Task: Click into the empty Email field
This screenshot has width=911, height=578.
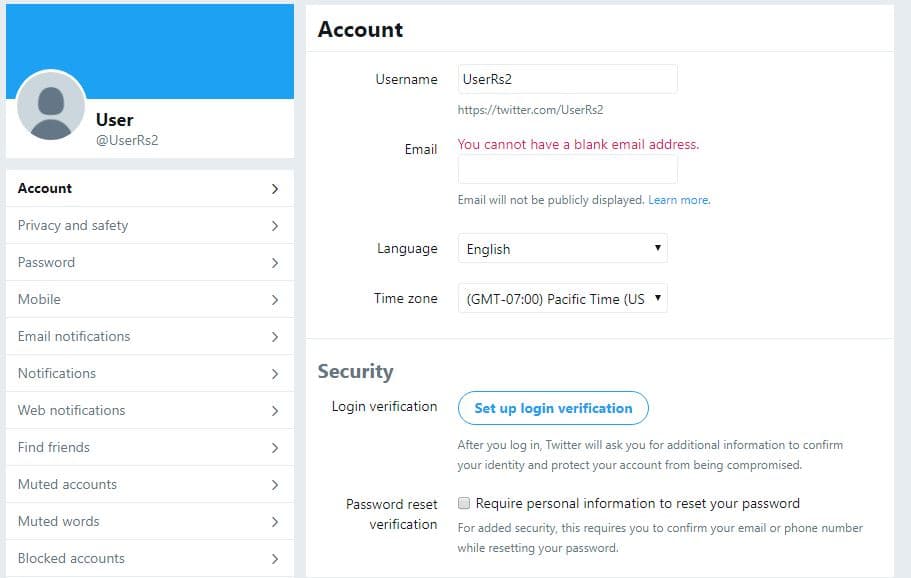Action: pos(568,170)
